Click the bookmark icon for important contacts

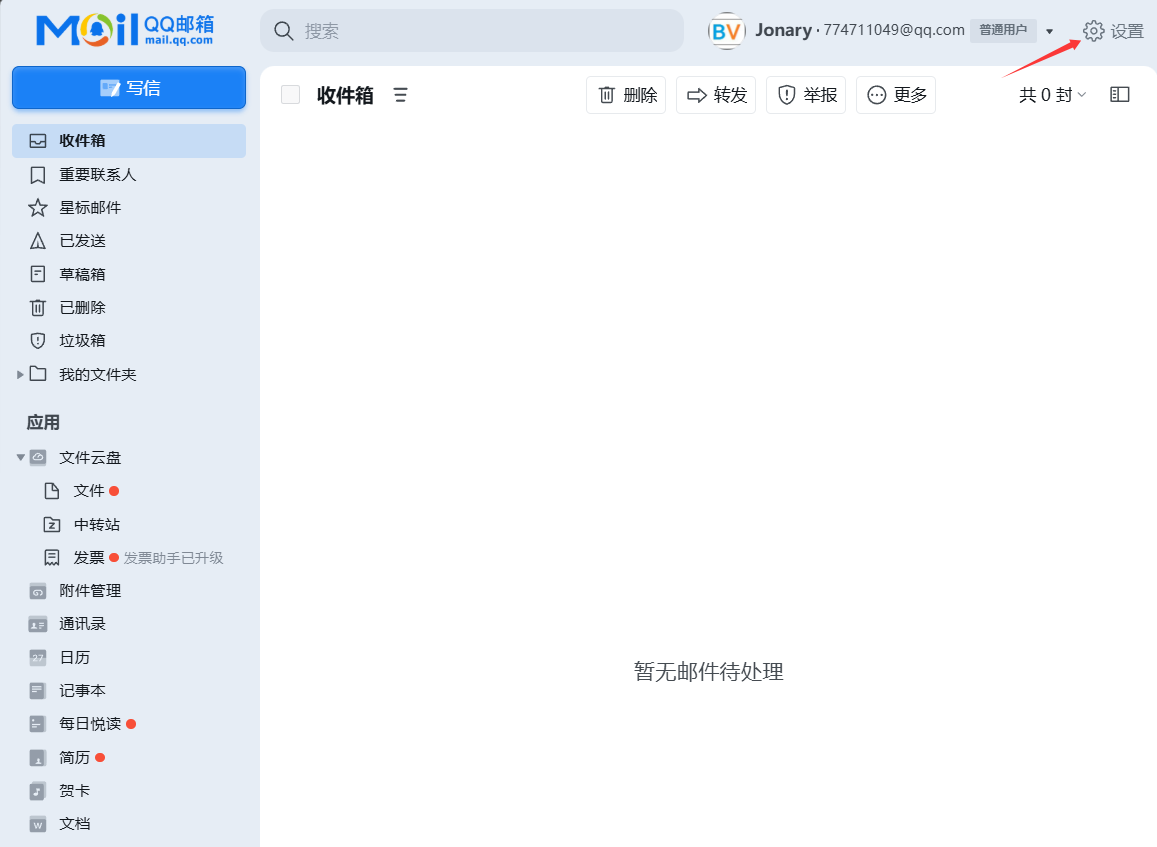pyautogui.click(x=38, y=175)
